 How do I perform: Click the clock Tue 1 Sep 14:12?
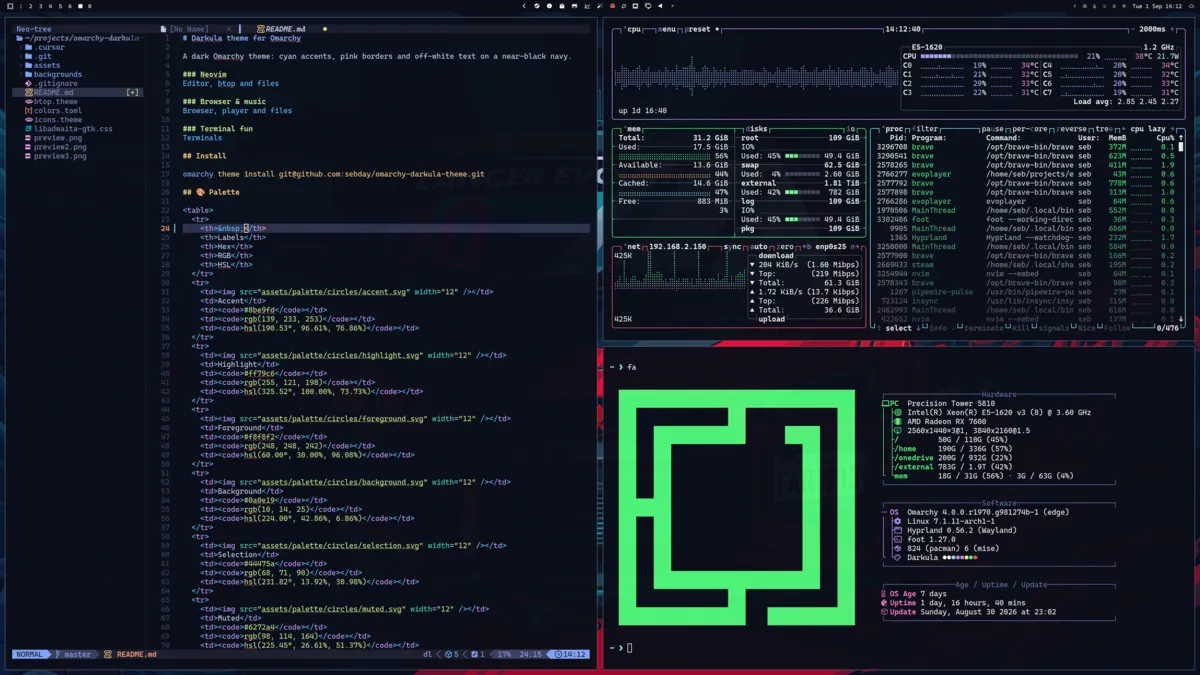[x=1155, y=6]
